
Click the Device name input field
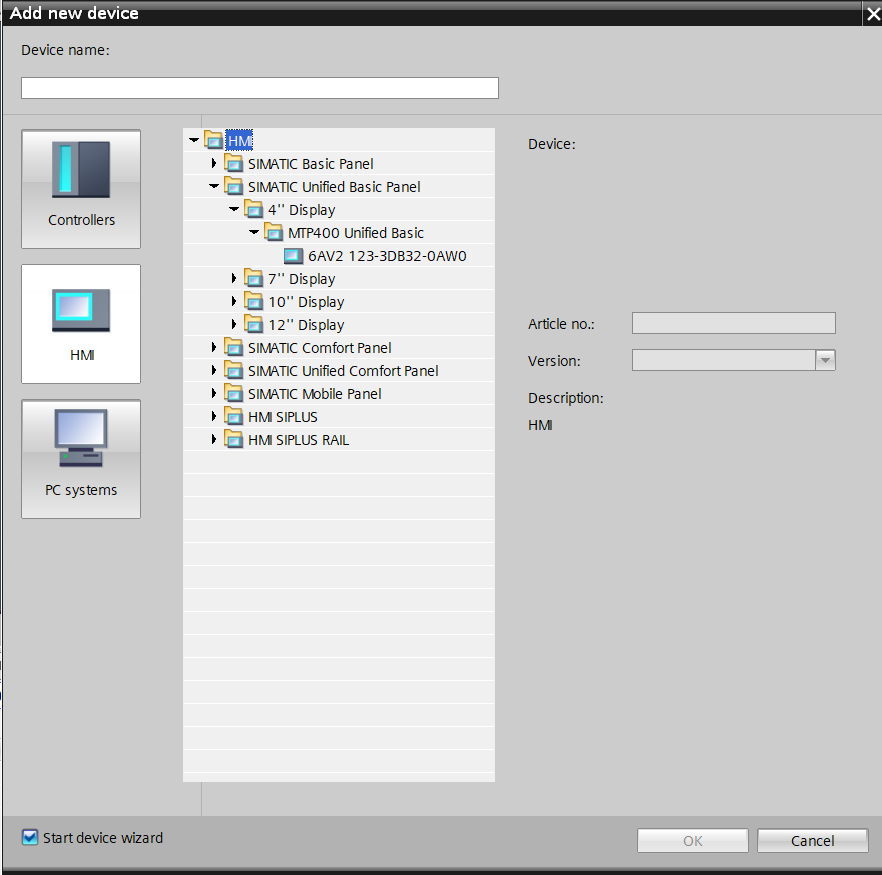[260, 88]
